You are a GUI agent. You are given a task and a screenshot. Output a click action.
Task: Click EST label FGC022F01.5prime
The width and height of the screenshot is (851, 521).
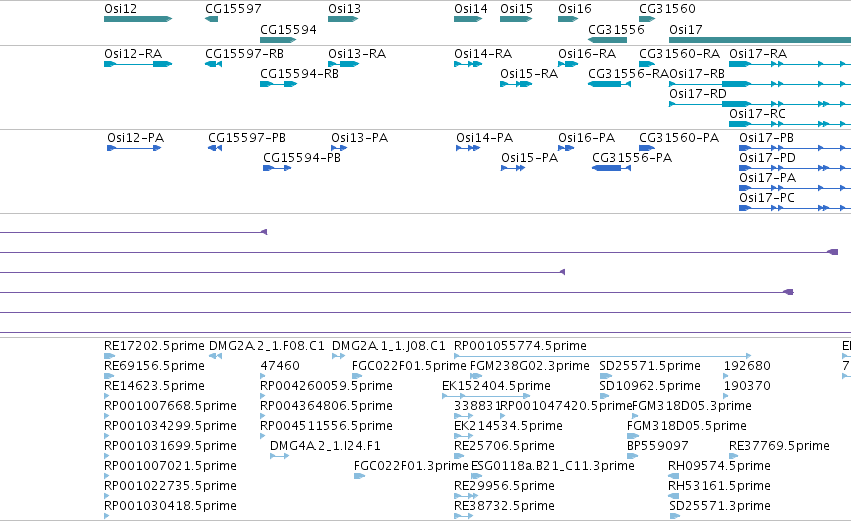click(409, 366)
